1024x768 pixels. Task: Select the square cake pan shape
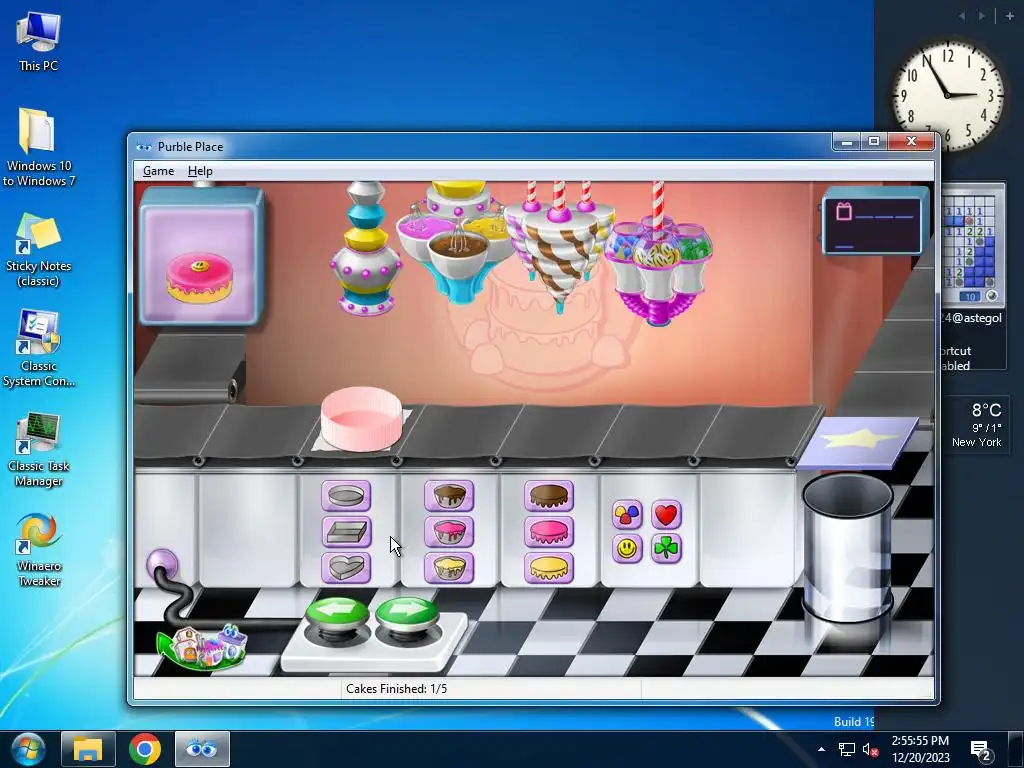coord(346,532)
